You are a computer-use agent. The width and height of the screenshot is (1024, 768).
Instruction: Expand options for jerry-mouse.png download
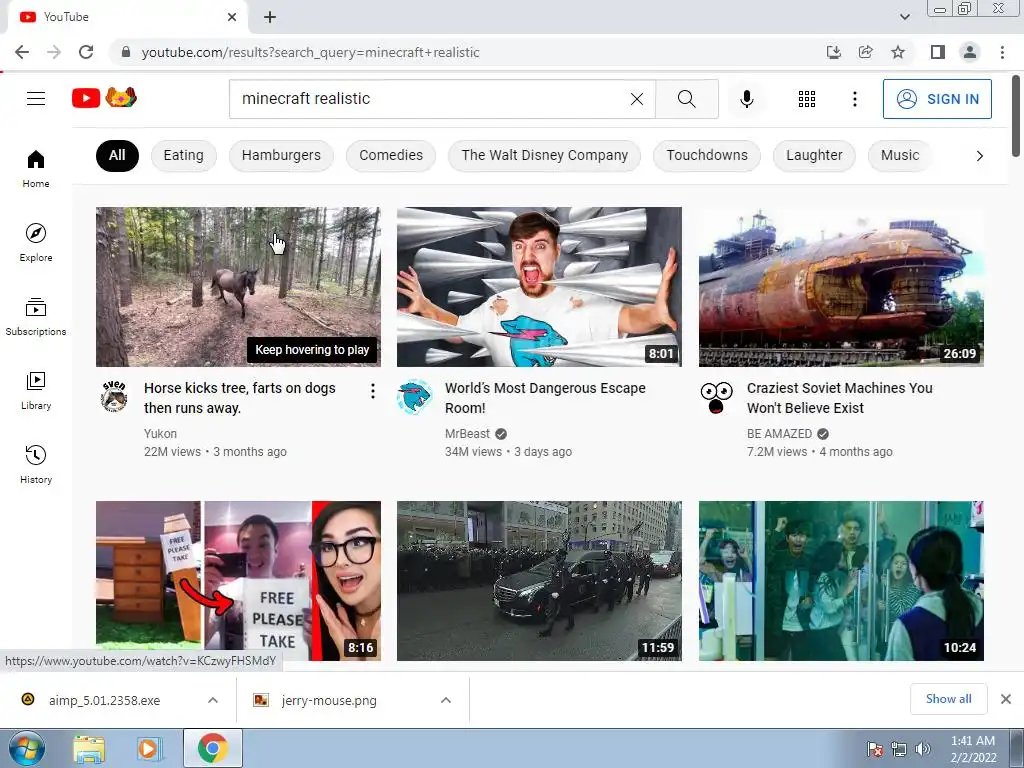click(446, 700)
